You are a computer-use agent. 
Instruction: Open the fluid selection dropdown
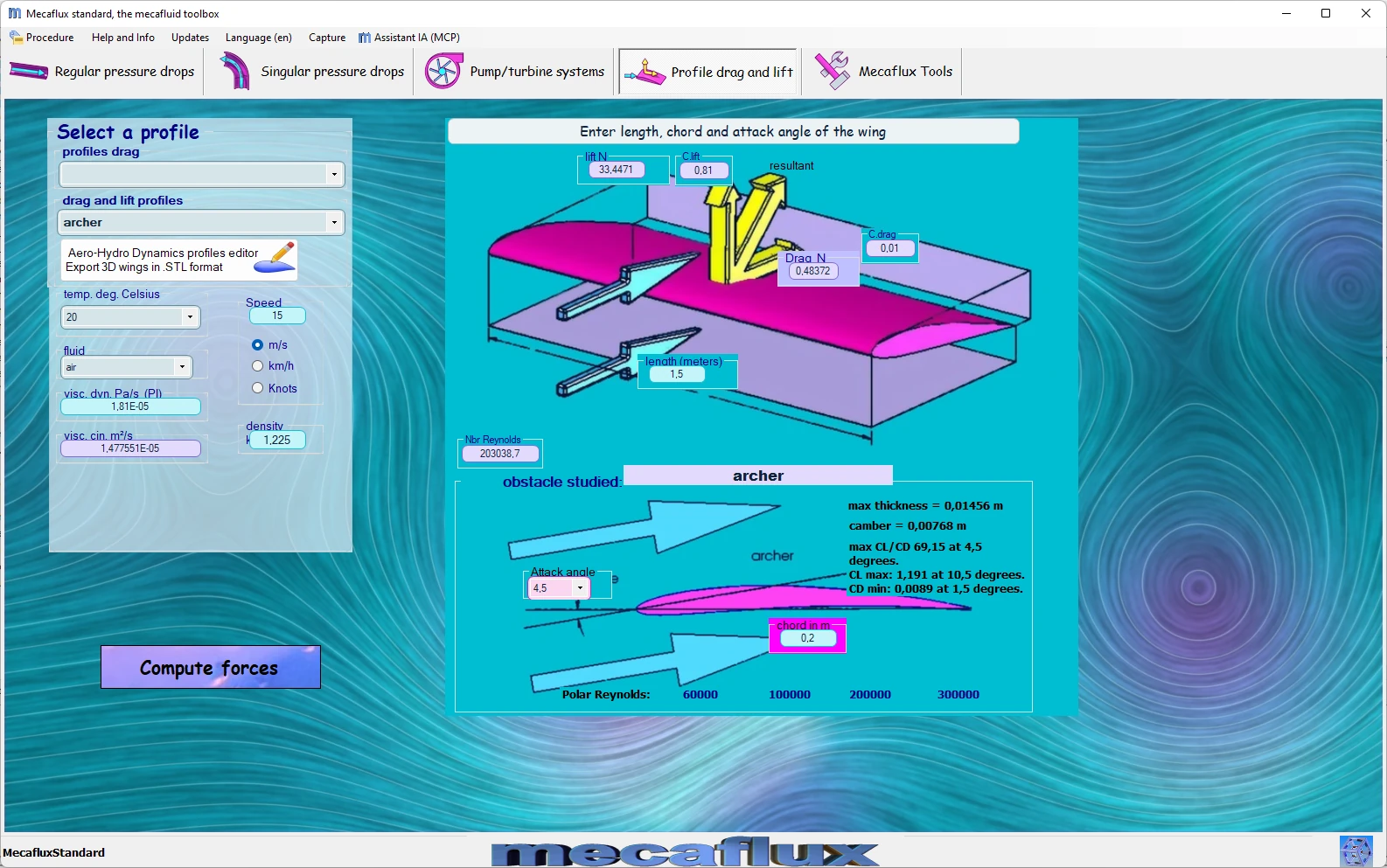[182, 367]
